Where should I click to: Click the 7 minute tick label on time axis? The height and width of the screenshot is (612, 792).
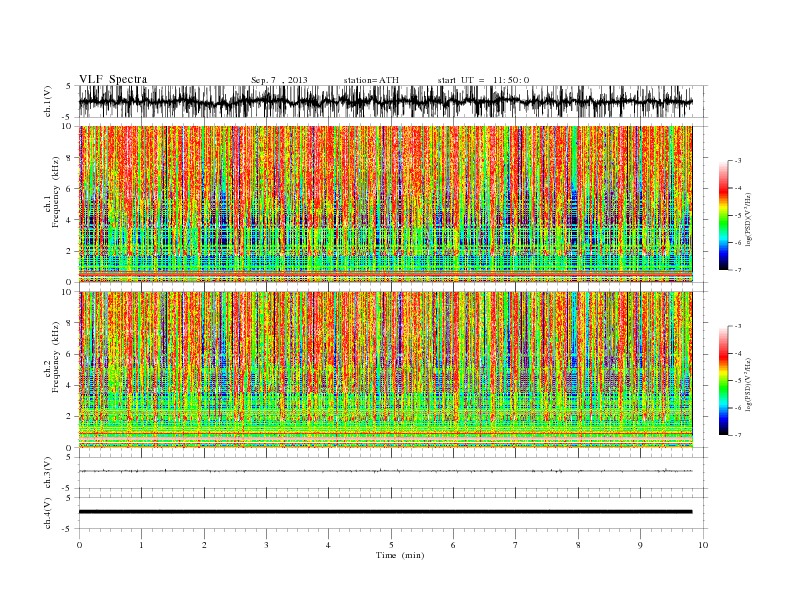pyautogui.click(x=516, y=545)
